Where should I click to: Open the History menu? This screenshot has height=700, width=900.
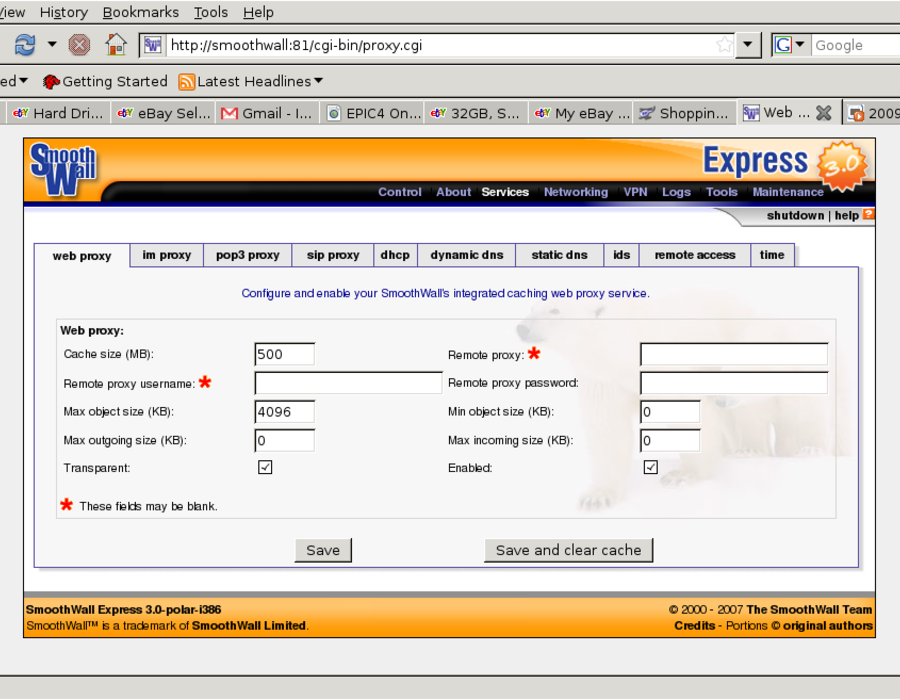tap(64, 12)
